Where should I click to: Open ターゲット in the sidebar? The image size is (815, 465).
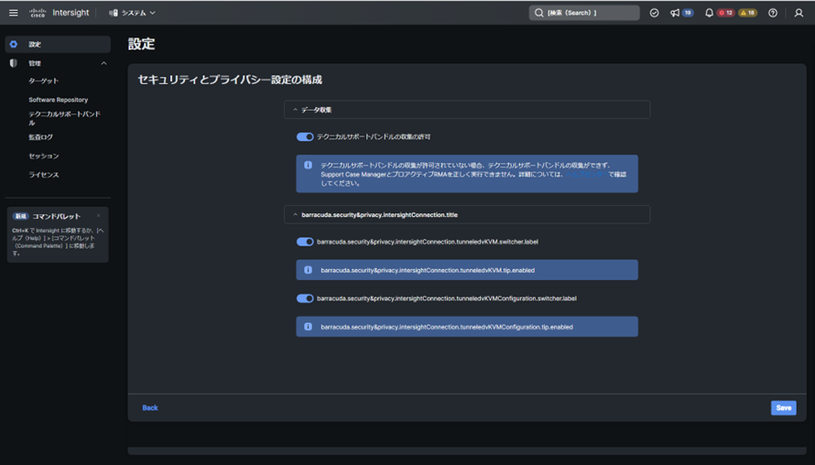coord(44,81)
